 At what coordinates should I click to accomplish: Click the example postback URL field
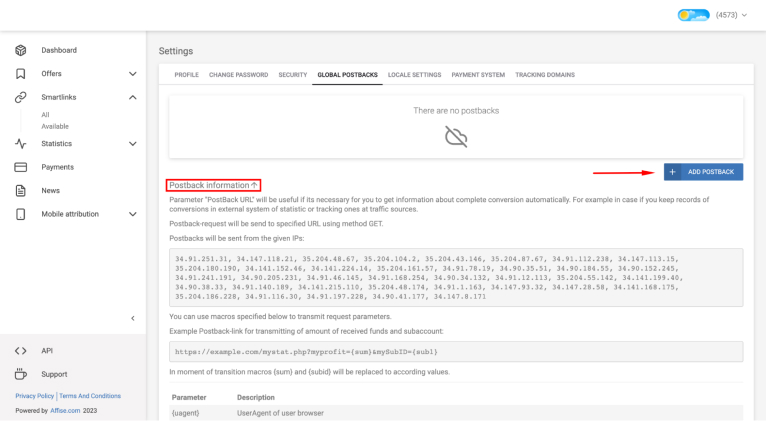456,352
